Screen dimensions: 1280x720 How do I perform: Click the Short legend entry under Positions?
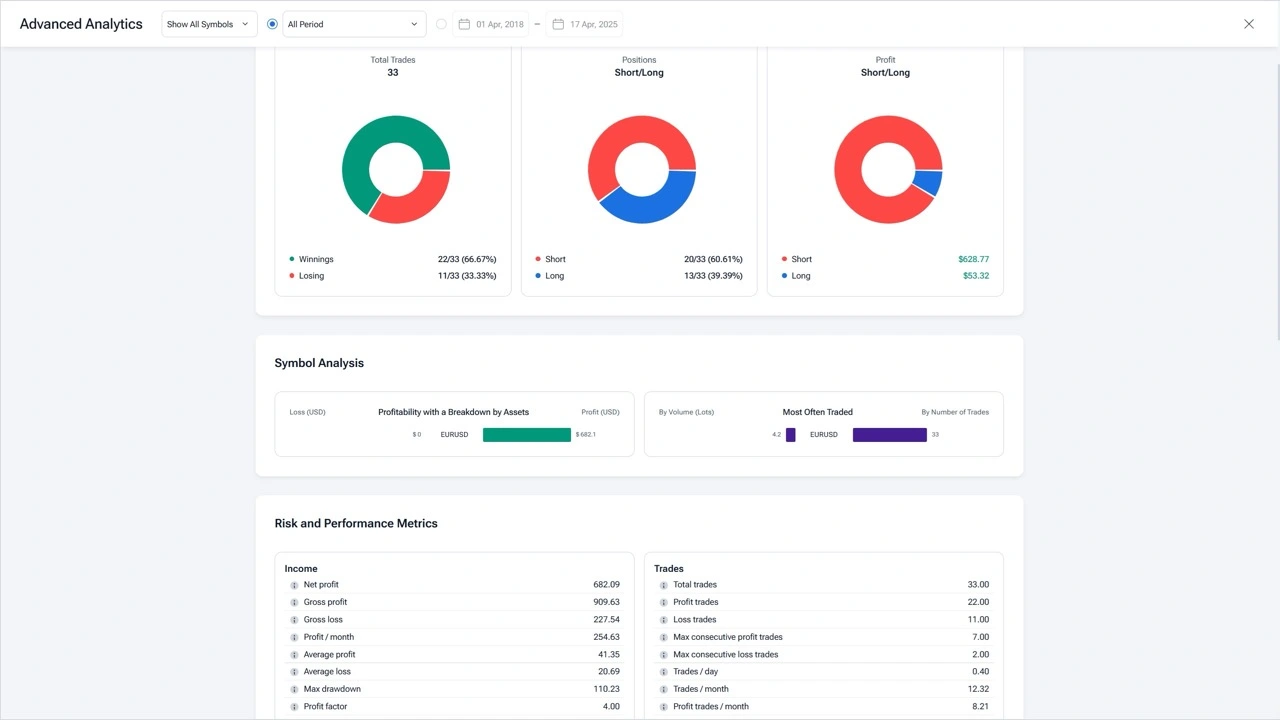tap(554, 259)
